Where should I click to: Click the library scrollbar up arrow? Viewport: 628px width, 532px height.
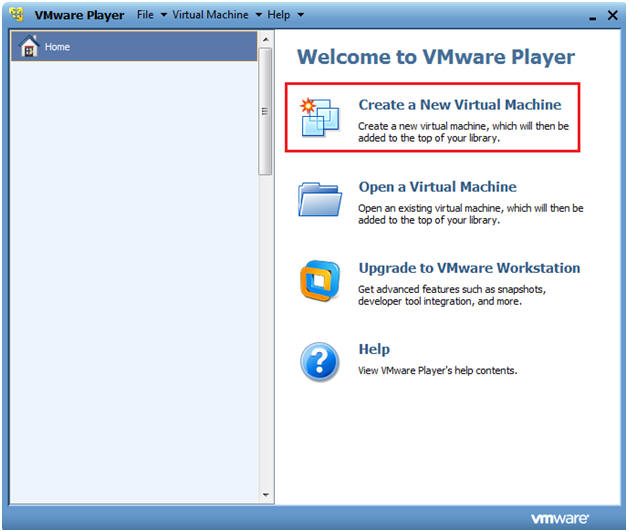coord(266,40)
